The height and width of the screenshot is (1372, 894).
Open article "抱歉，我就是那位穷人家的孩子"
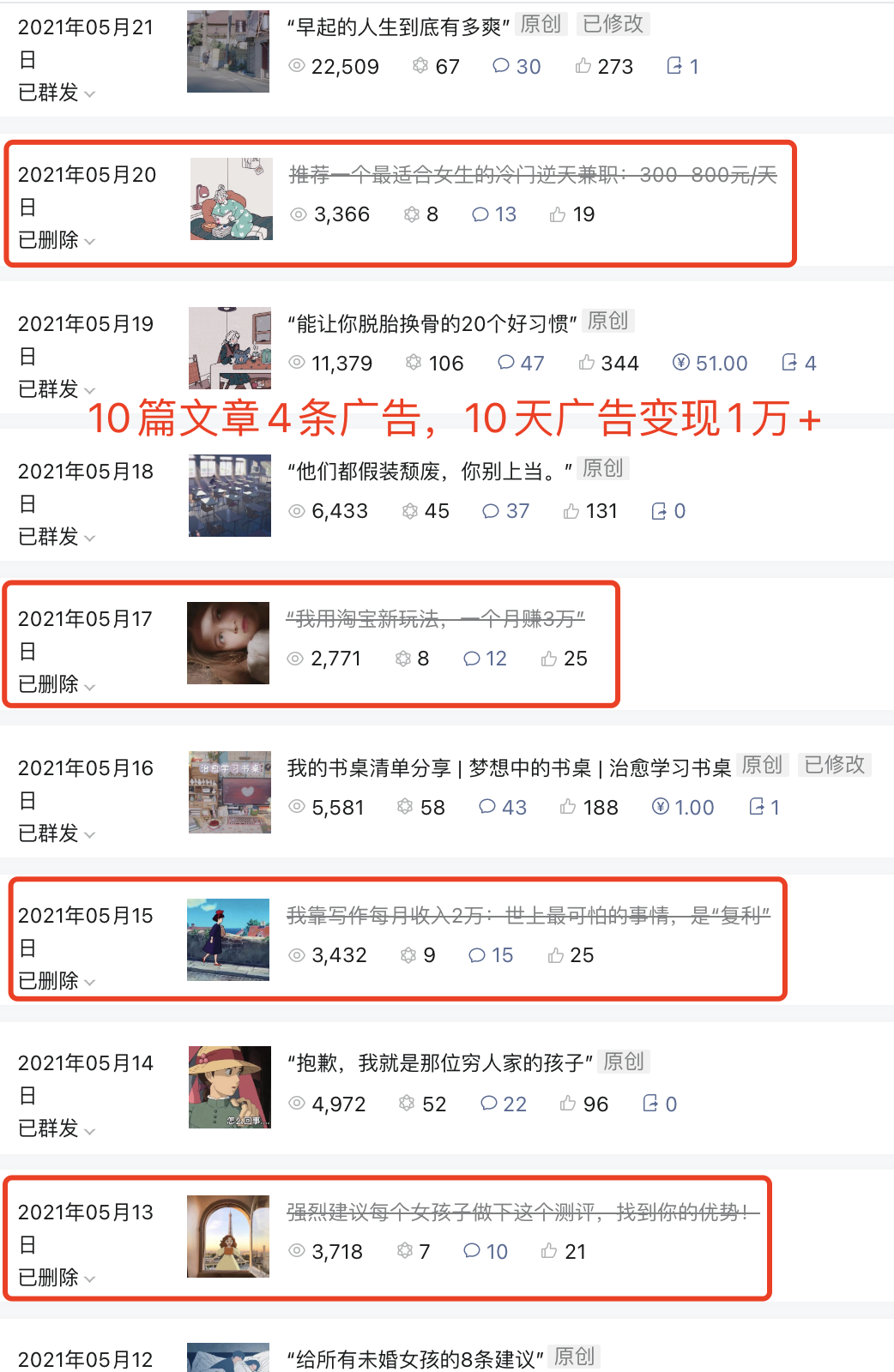[x=441, y=1063]
